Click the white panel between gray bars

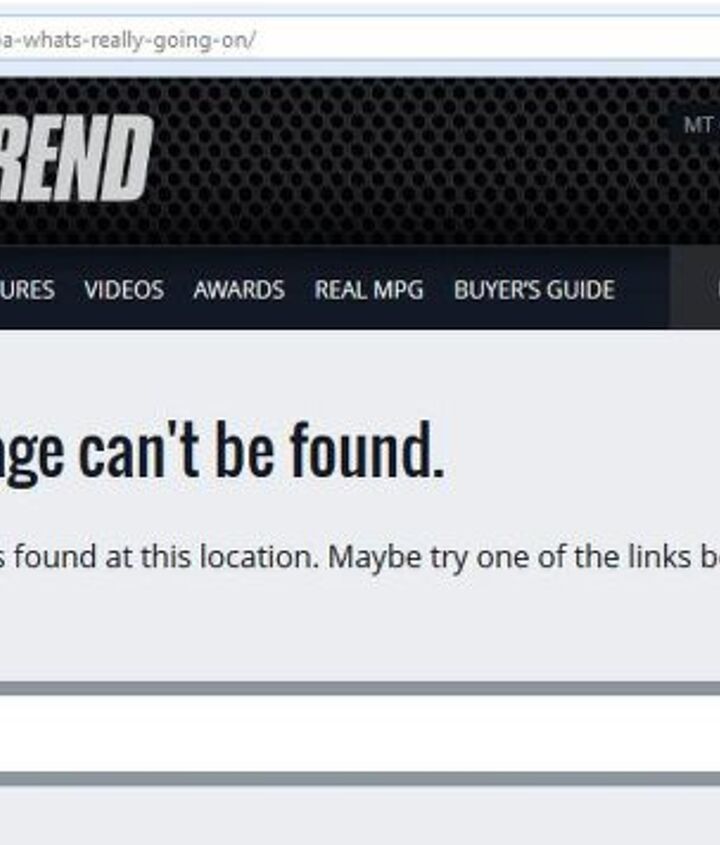click(360, 733)
